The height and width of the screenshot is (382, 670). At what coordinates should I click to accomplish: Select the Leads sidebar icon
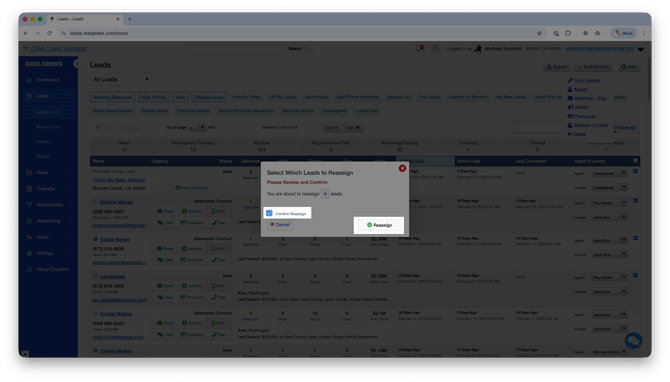29,96
